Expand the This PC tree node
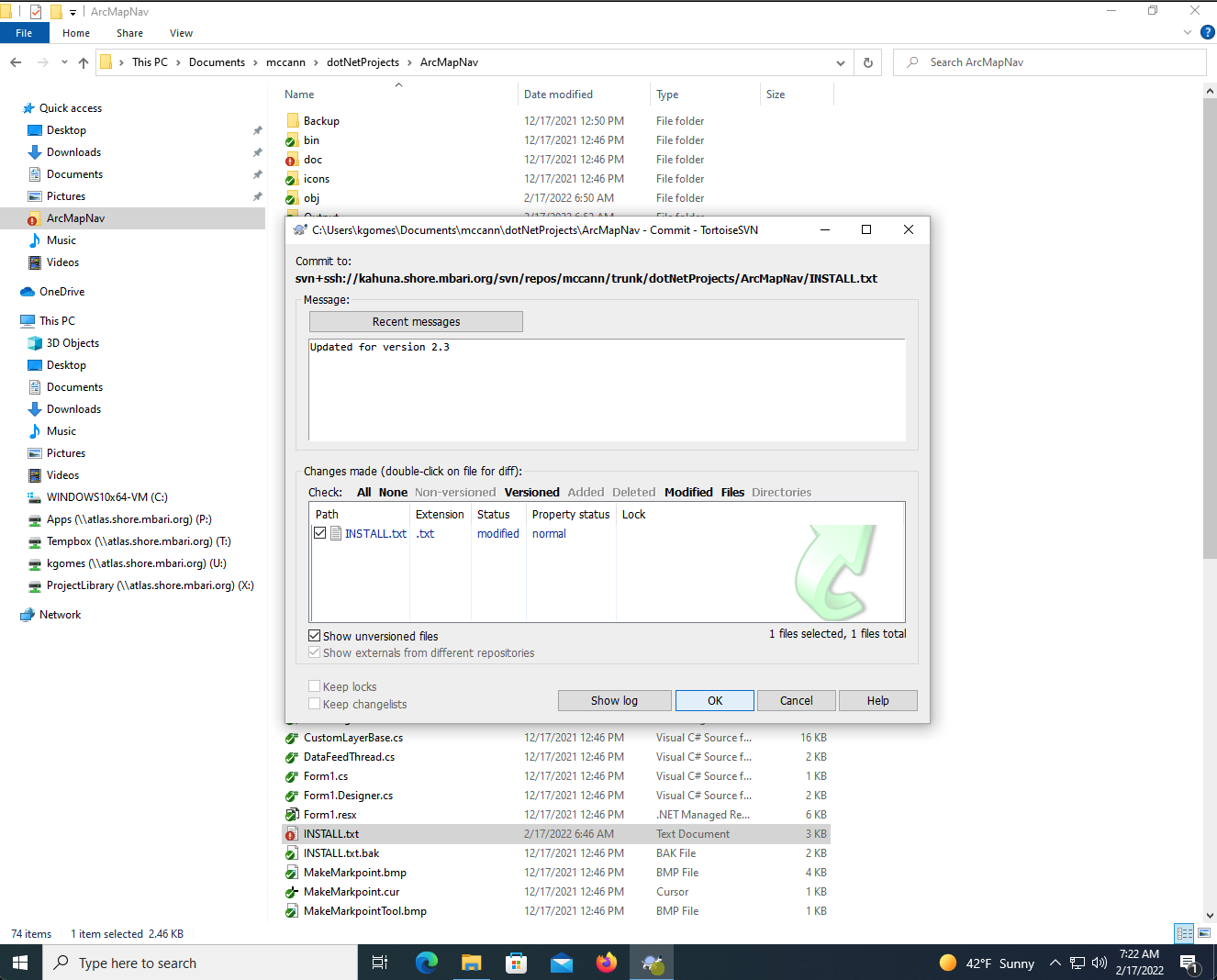 10,321
